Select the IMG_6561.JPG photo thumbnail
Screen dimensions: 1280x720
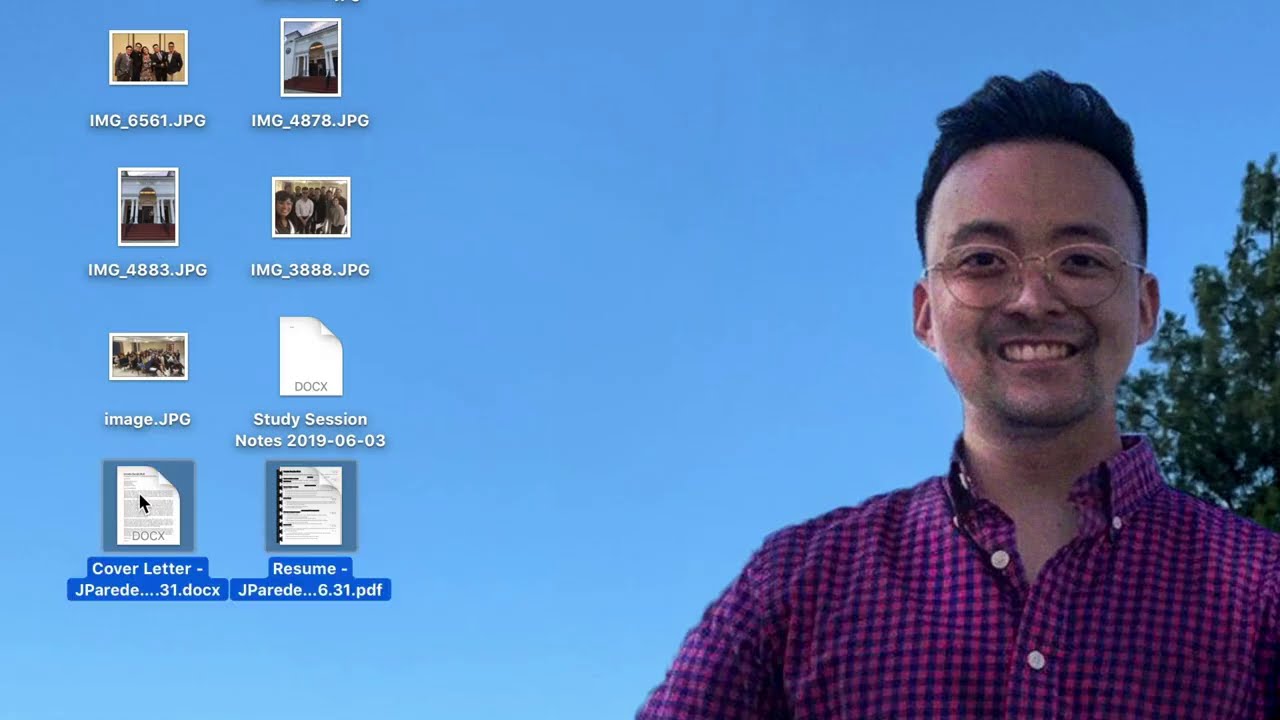[x=148, y=58]
